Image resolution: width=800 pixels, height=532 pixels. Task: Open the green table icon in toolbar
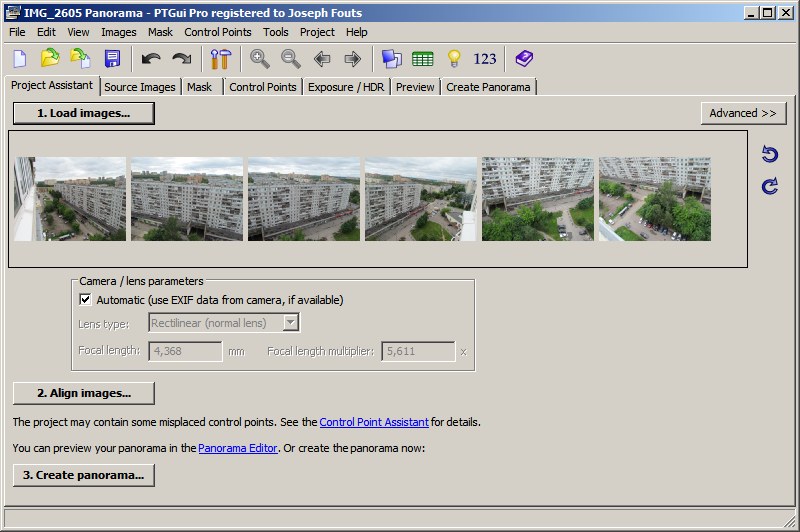coord(423,59)
